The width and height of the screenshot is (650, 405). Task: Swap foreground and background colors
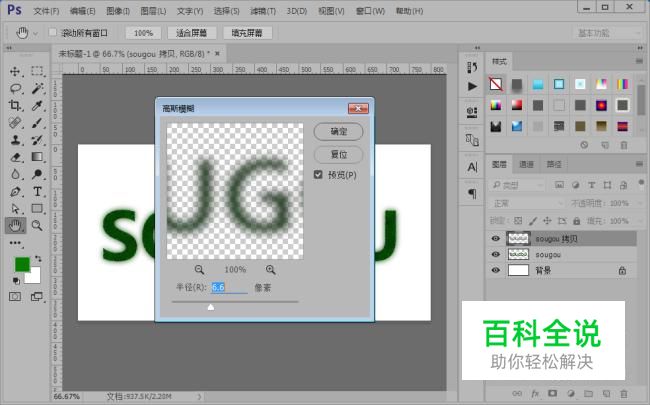point(38,259)
